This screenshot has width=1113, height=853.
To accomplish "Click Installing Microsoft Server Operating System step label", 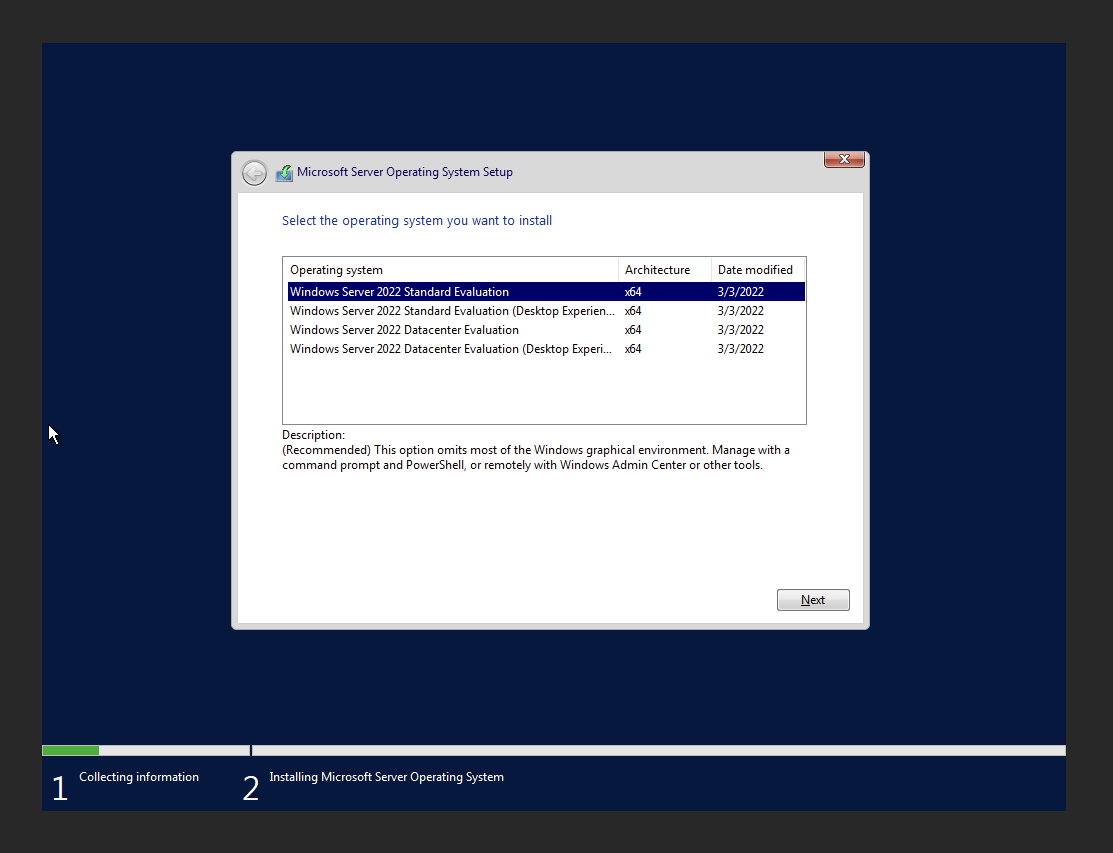I will (386, 777).
